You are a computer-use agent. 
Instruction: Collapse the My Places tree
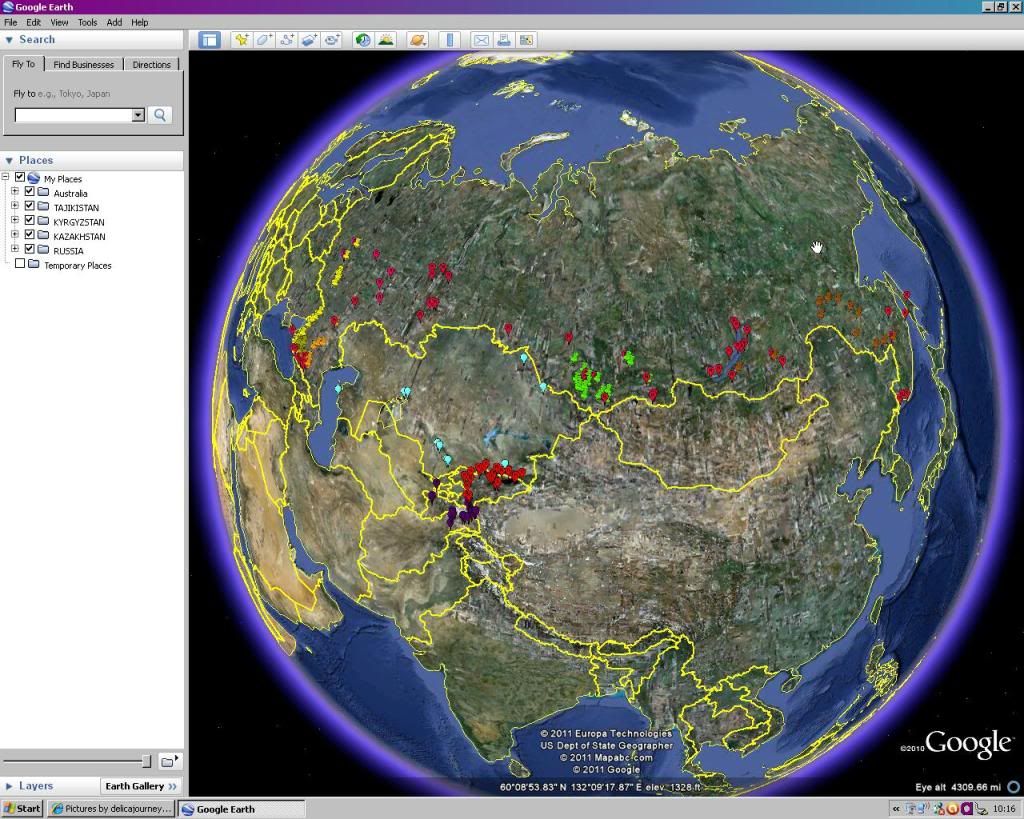[x=5, y=177]
